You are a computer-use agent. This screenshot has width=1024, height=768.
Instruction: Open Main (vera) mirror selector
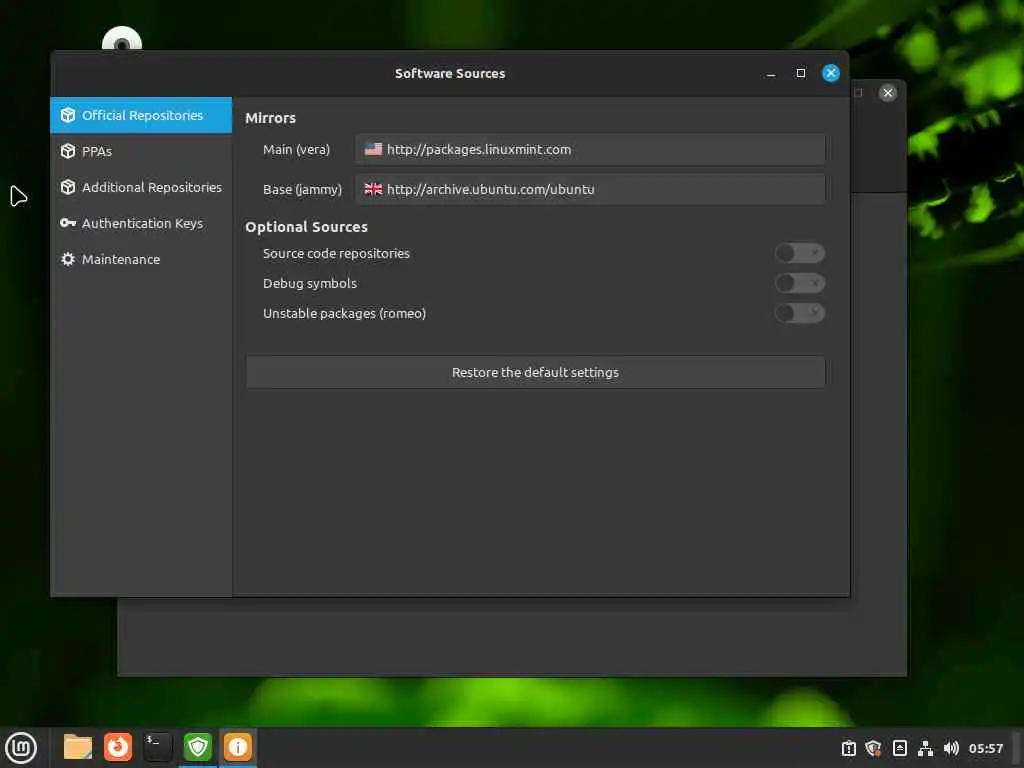[x=590, y=150]
